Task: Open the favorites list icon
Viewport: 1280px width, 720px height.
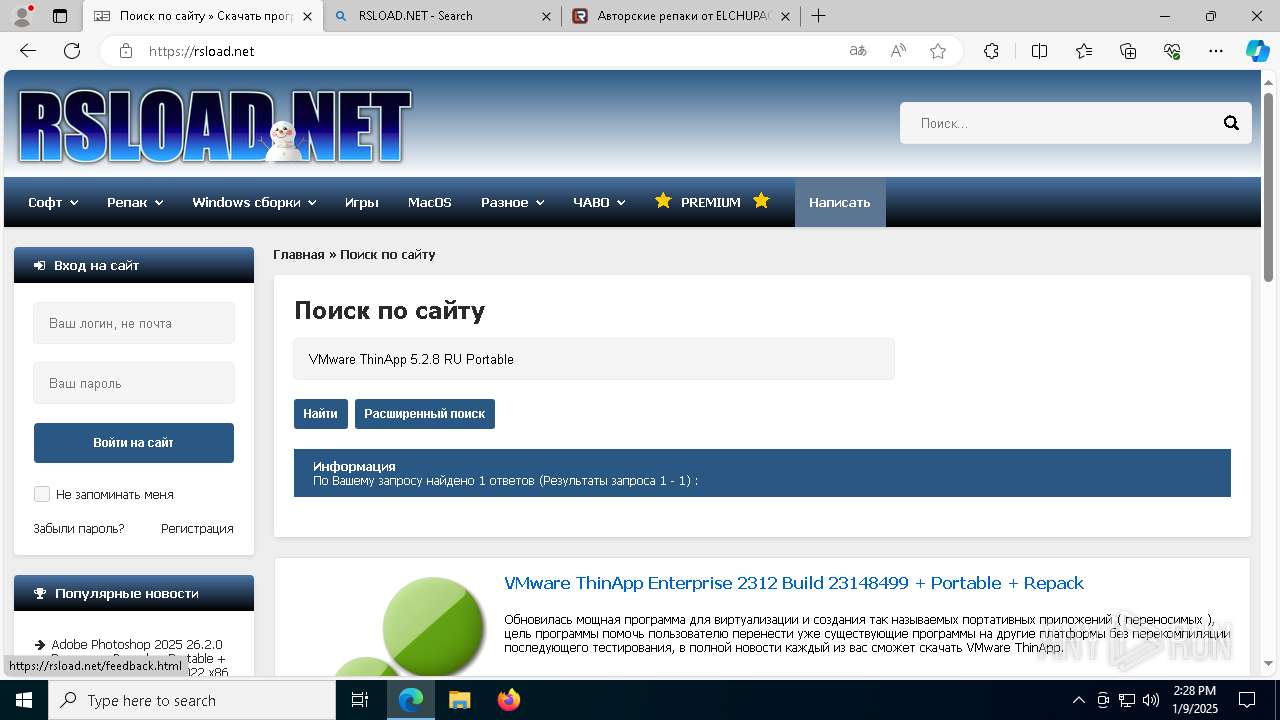Action: click(x=1084, y=51)
